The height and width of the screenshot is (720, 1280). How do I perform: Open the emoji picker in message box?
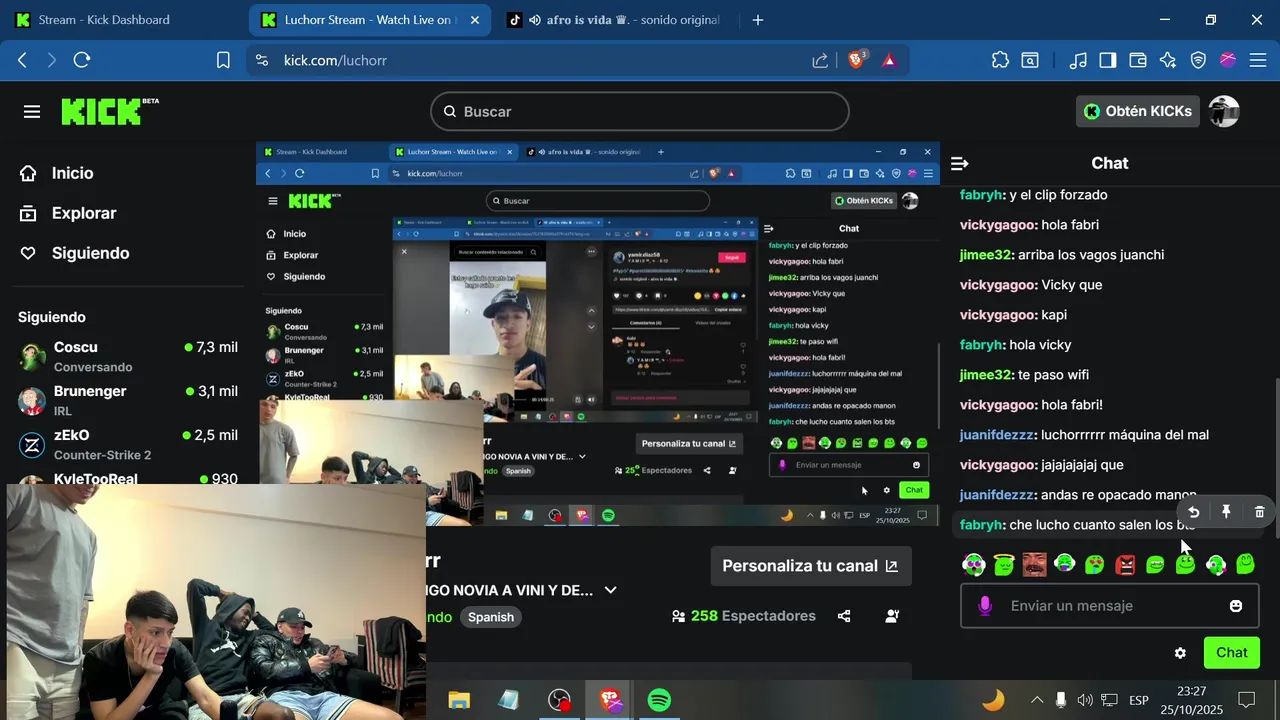coord(1236,606)
